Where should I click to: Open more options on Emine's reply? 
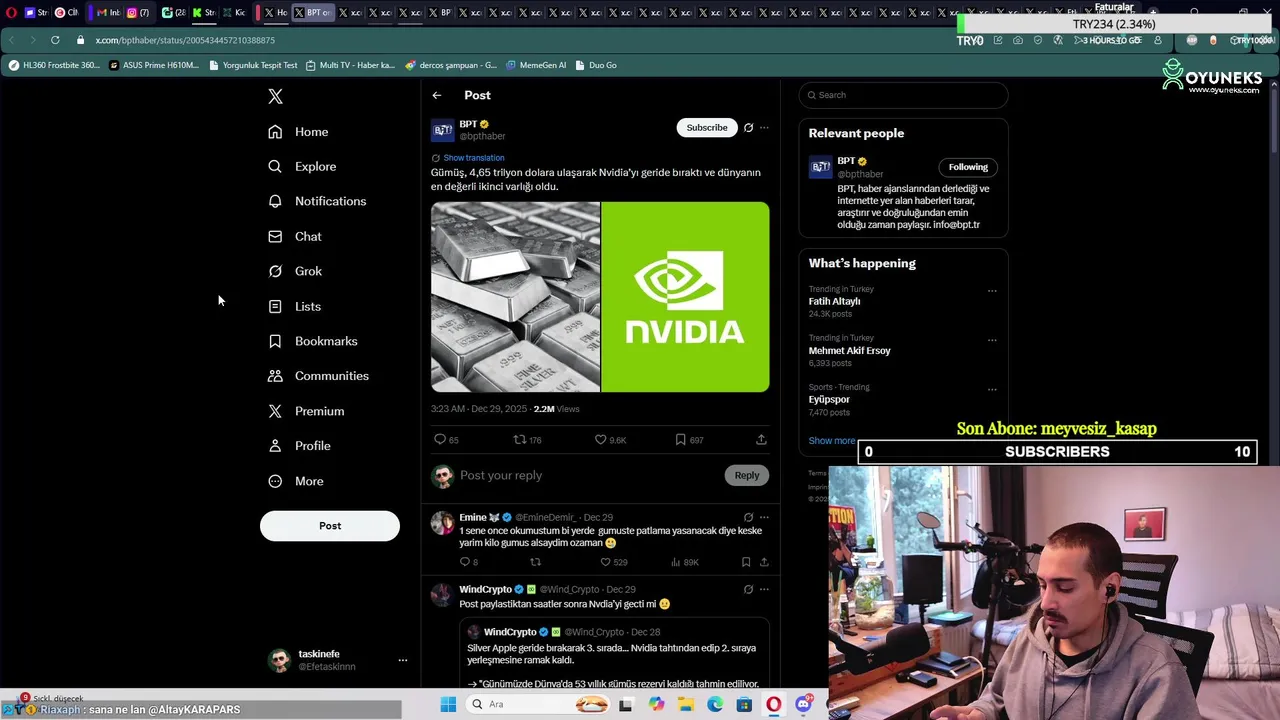click(x=764, y=518)
